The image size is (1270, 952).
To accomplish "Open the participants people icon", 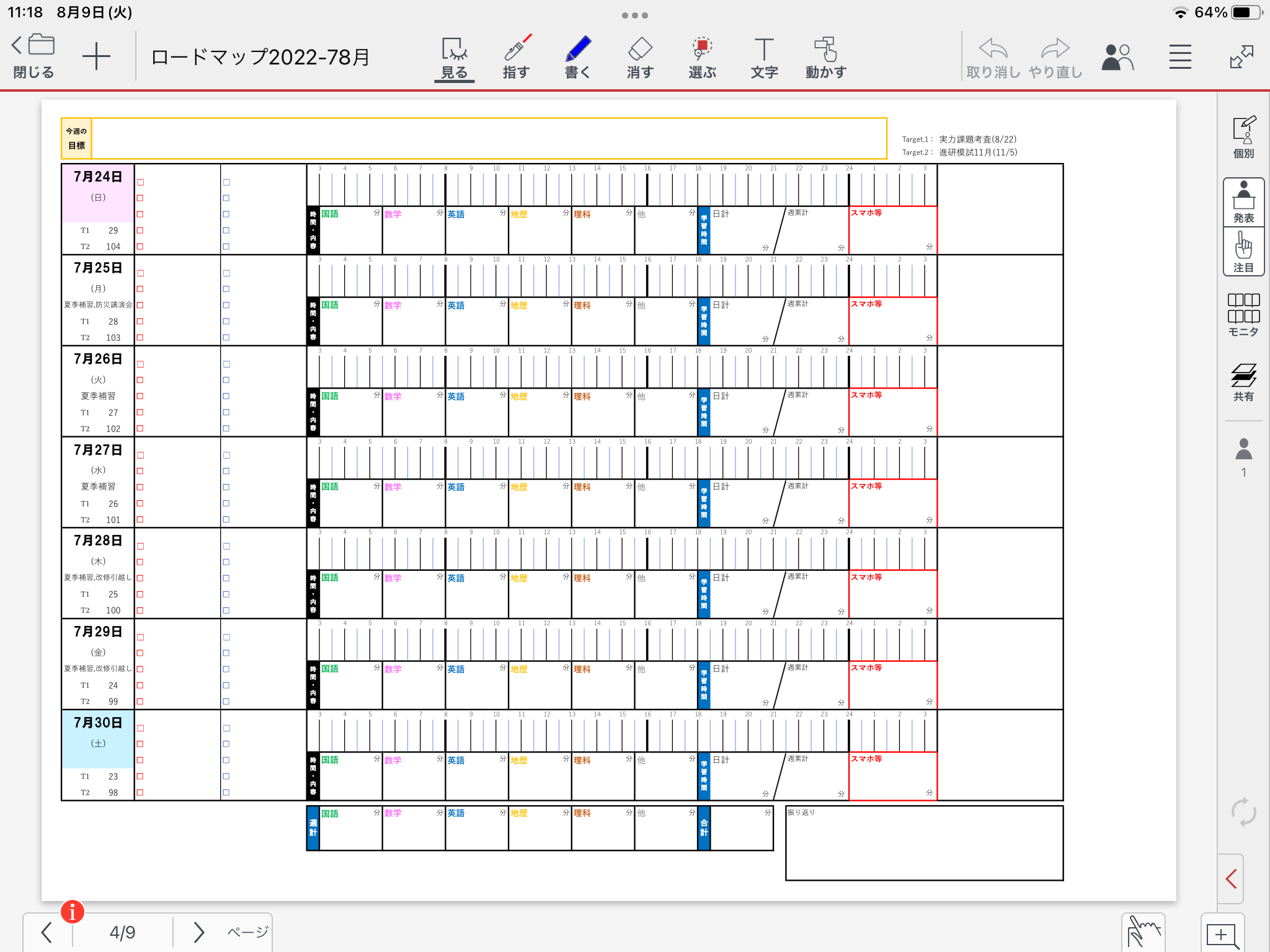I will click(x=1117, y=57).
